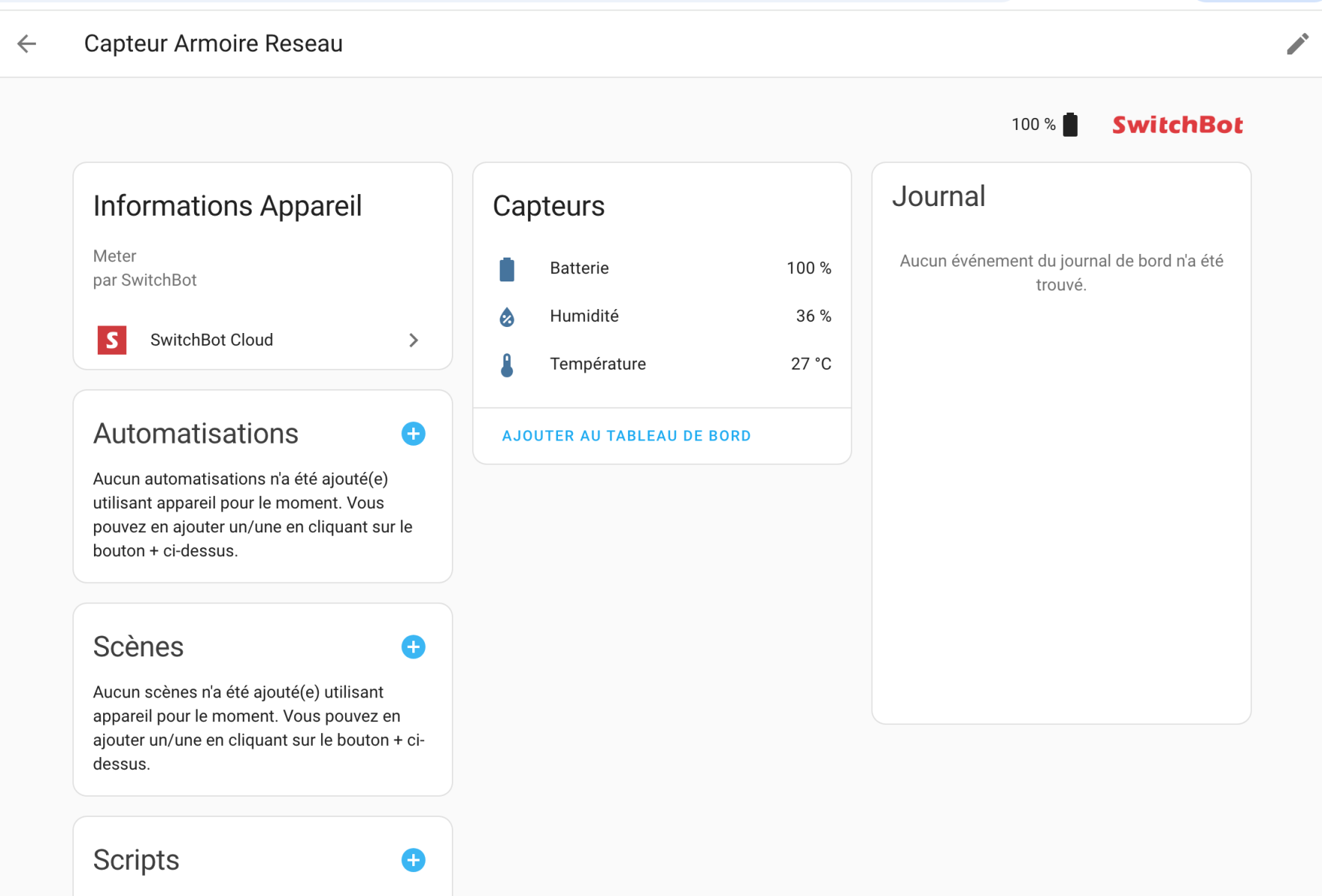The image size is (1322, 896).
Task: Click the 'Meter' model text
Action: pos(114,256)
